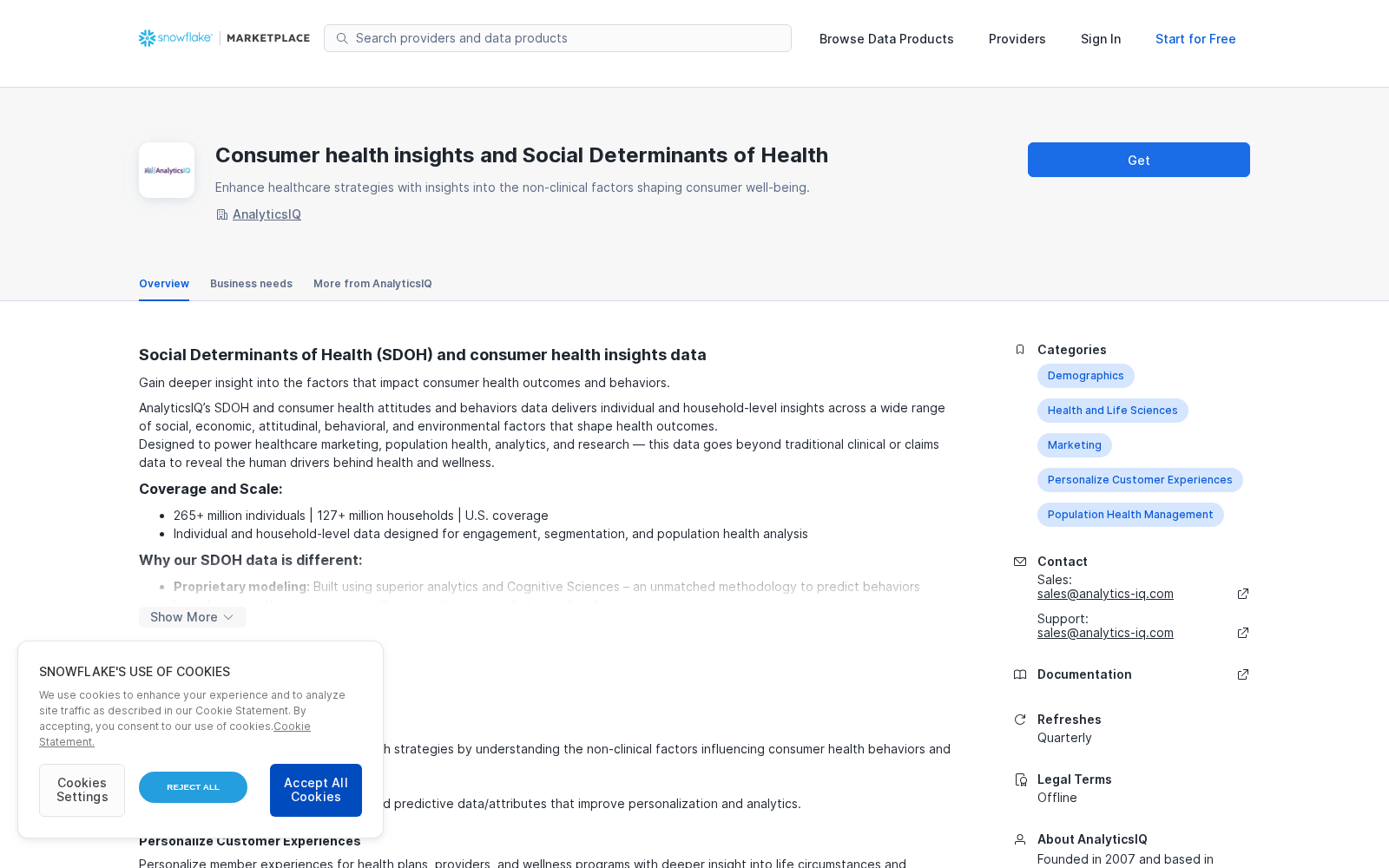Open the Business needs tab
Viewport: 1389px width, 868px height.
(x=251, y=284)
